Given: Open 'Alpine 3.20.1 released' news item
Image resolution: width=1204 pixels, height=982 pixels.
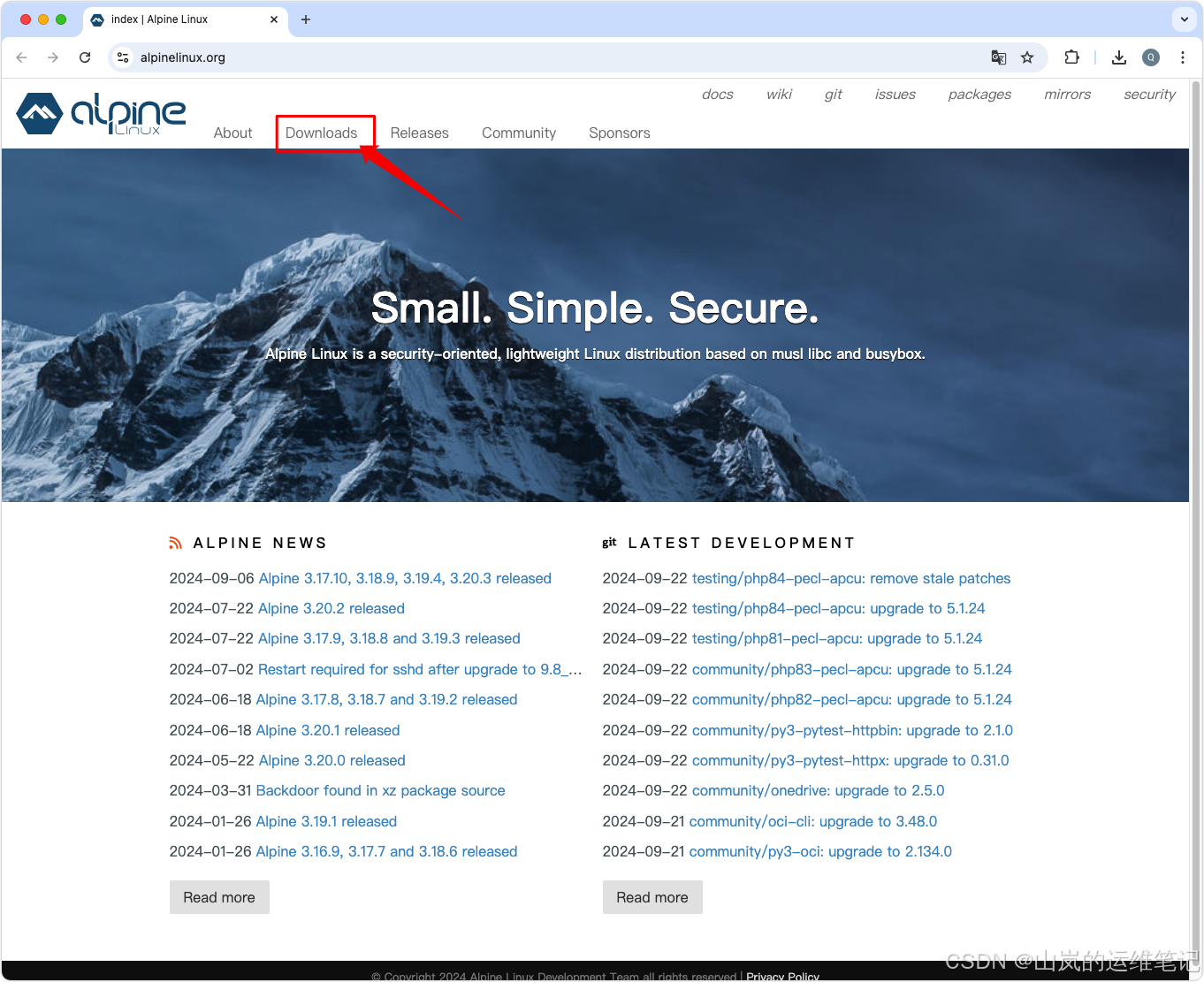Looking at the screenshot, I should [328, 730].
